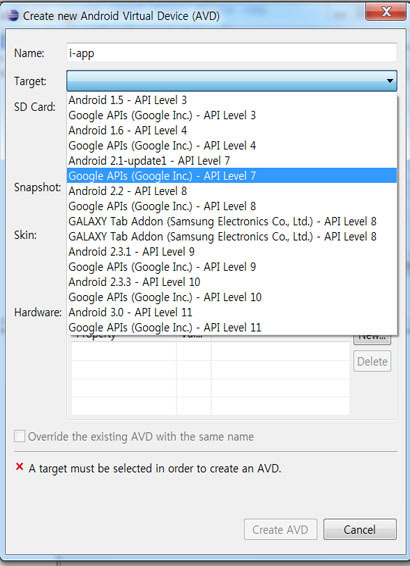Image resolution: width=410 pixels, height=566 pixels.
Task: Enable Override the existing AVD checkbox
Action: 19,436
